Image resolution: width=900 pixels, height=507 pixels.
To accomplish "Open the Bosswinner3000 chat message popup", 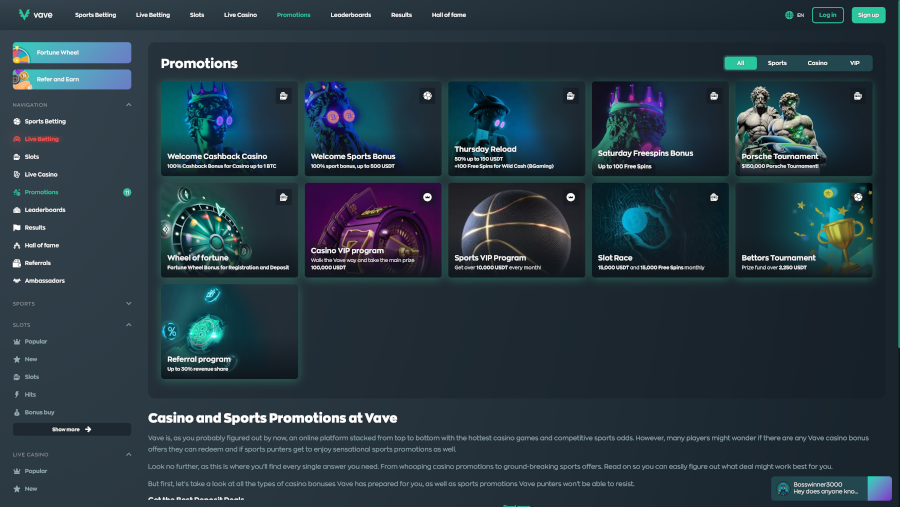I will pyautogui.click(x=831, y=489).
